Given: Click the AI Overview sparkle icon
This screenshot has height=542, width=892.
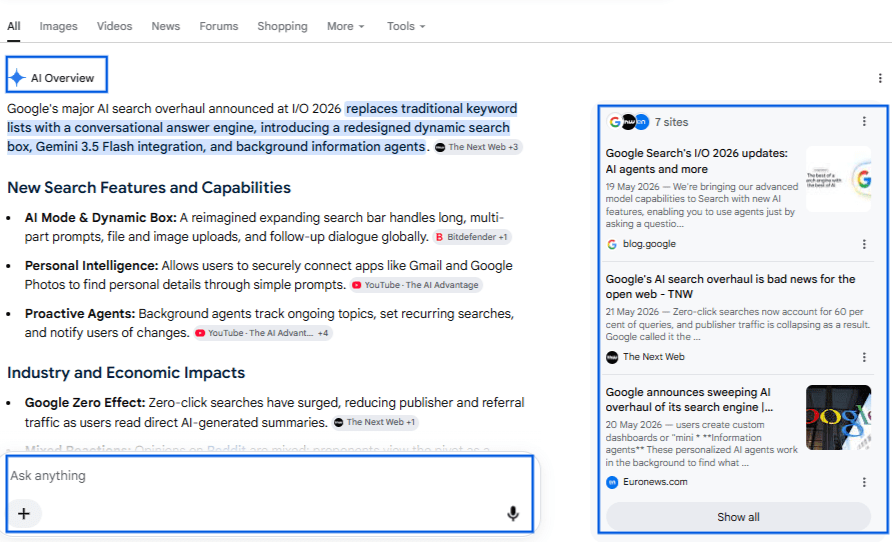Looking at the screenshot, I should coord(17,77).
